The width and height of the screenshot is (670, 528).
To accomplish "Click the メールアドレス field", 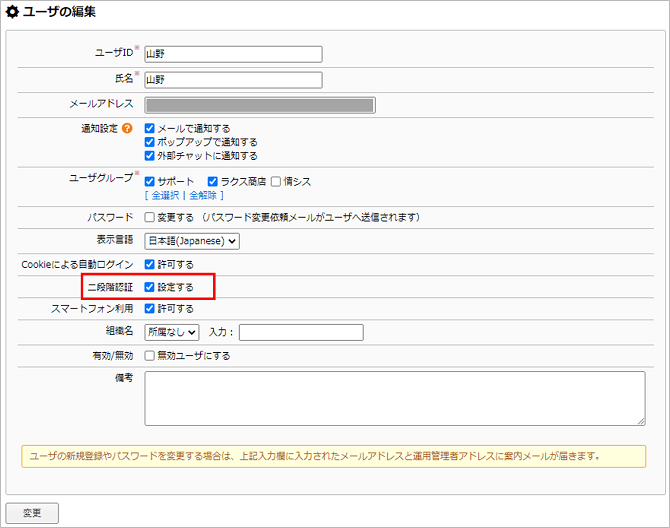I will 260,105.
